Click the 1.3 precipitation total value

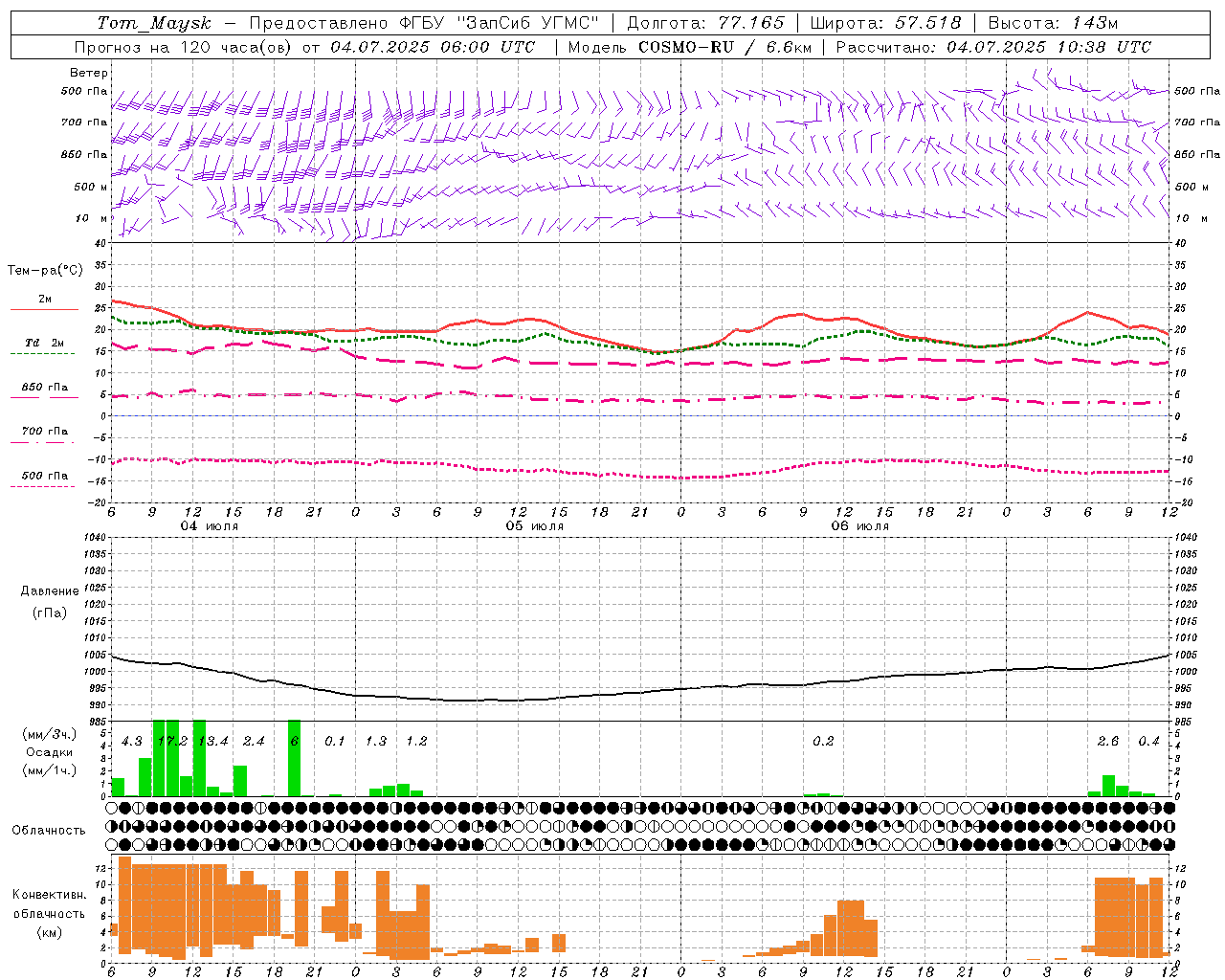point(376,742)
